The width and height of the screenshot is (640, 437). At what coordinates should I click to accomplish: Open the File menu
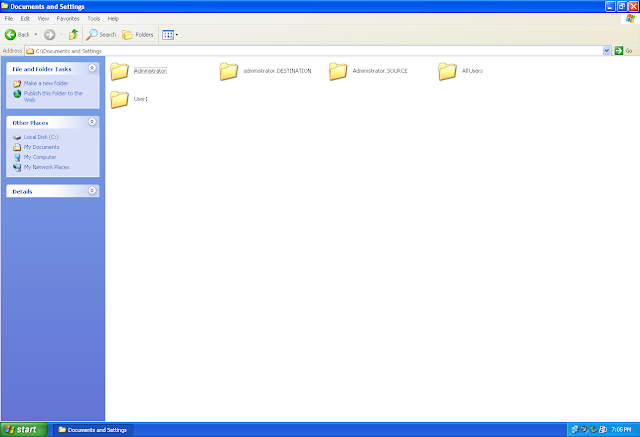point(9,18)
